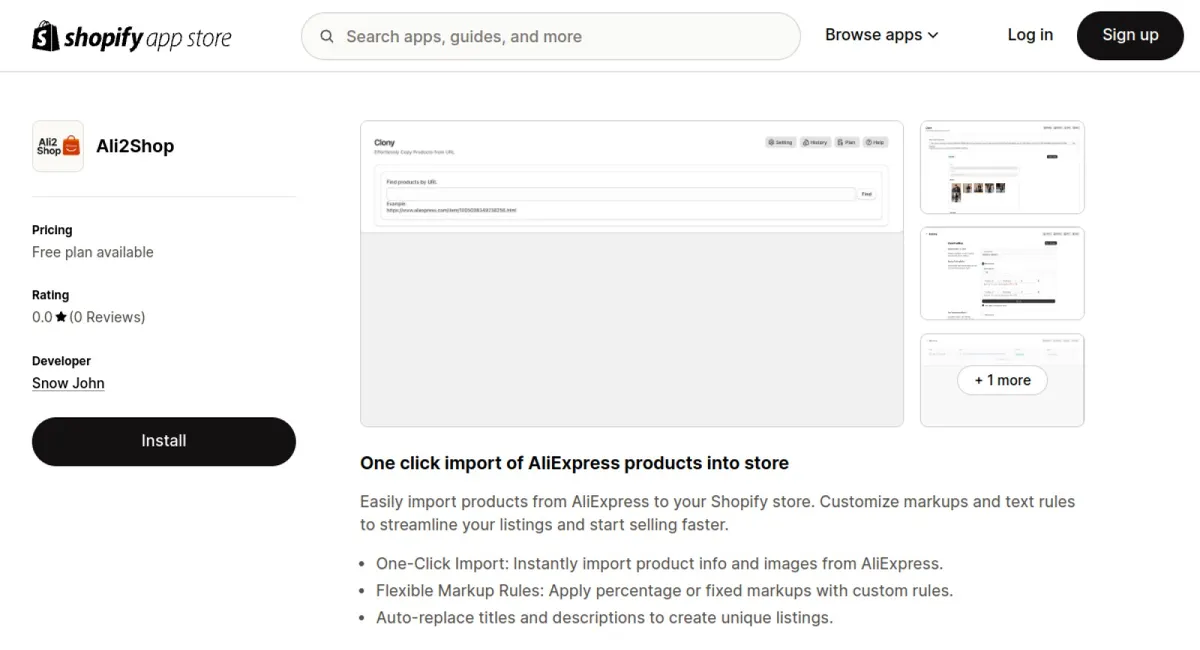Click the magnifying glass search icon
This screenshot has width=1200, height=650.
[x=327, y=36]
